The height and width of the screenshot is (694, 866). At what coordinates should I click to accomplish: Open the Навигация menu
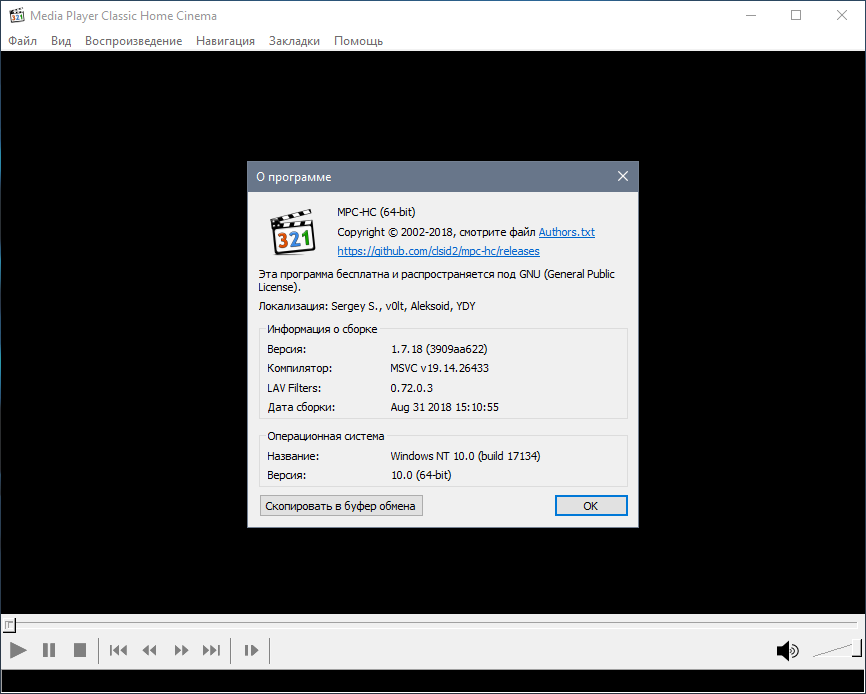[225, 41]
